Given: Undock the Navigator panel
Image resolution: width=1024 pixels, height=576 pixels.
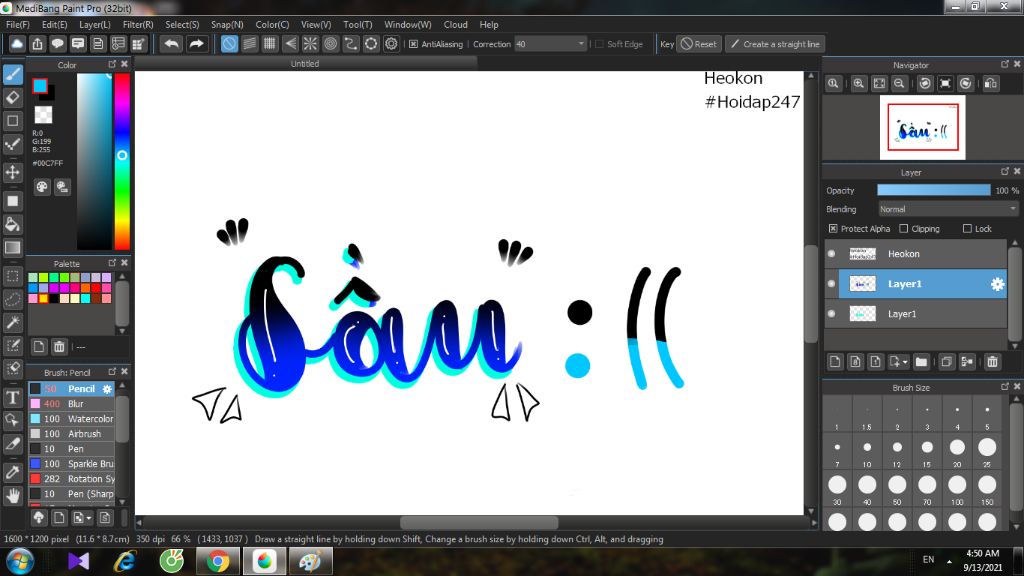Looking at the screenshot, I should [x=1005, y=64].
